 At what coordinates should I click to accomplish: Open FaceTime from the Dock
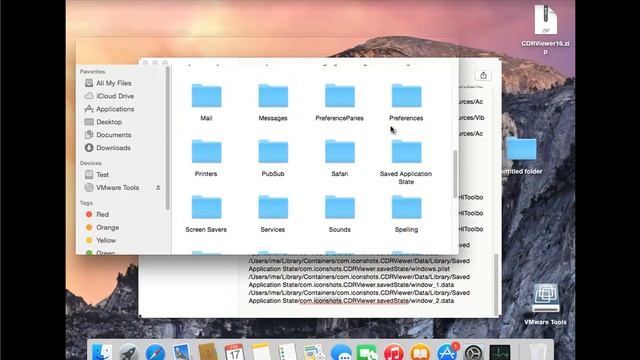(x=367, y=352)
